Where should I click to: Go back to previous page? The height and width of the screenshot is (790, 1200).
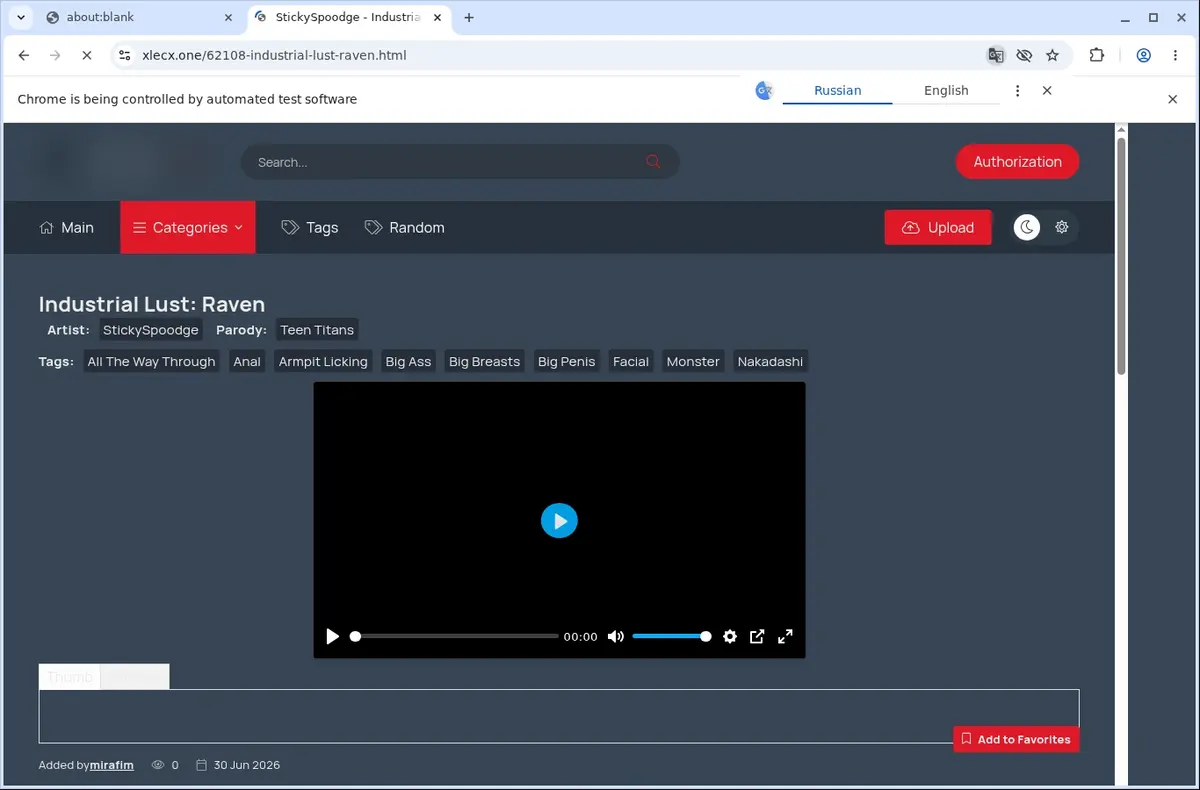click(24, 56)
